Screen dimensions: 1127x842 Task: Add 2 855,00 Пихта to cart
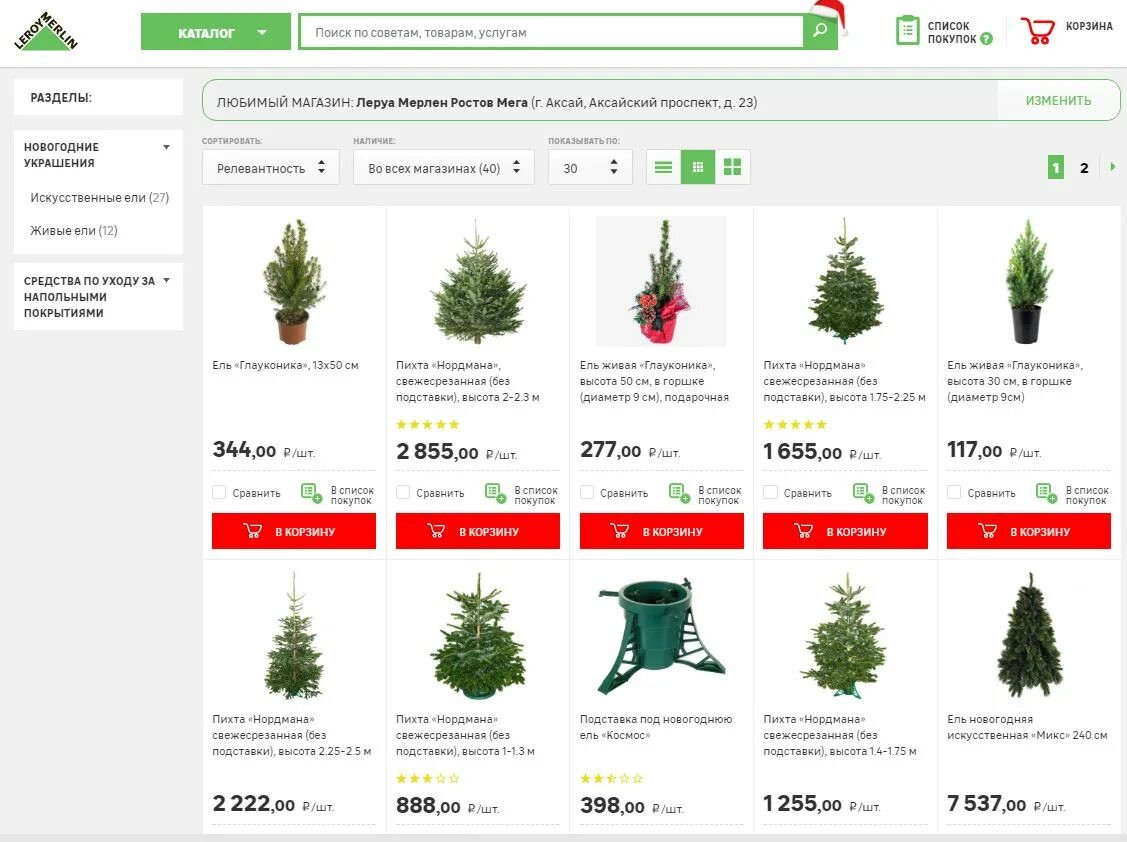(478, 531)
